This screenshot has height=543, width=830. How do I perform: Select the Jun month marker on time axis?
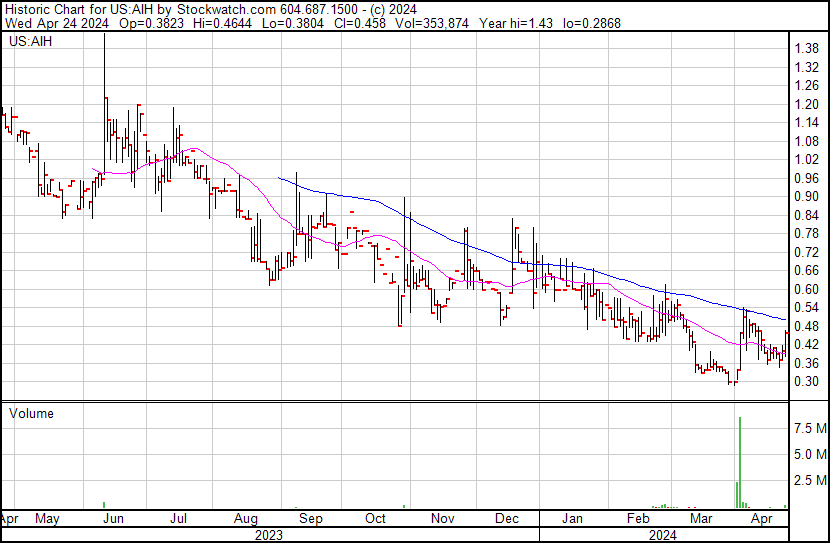pyautogui.click(x=114, y=520)
